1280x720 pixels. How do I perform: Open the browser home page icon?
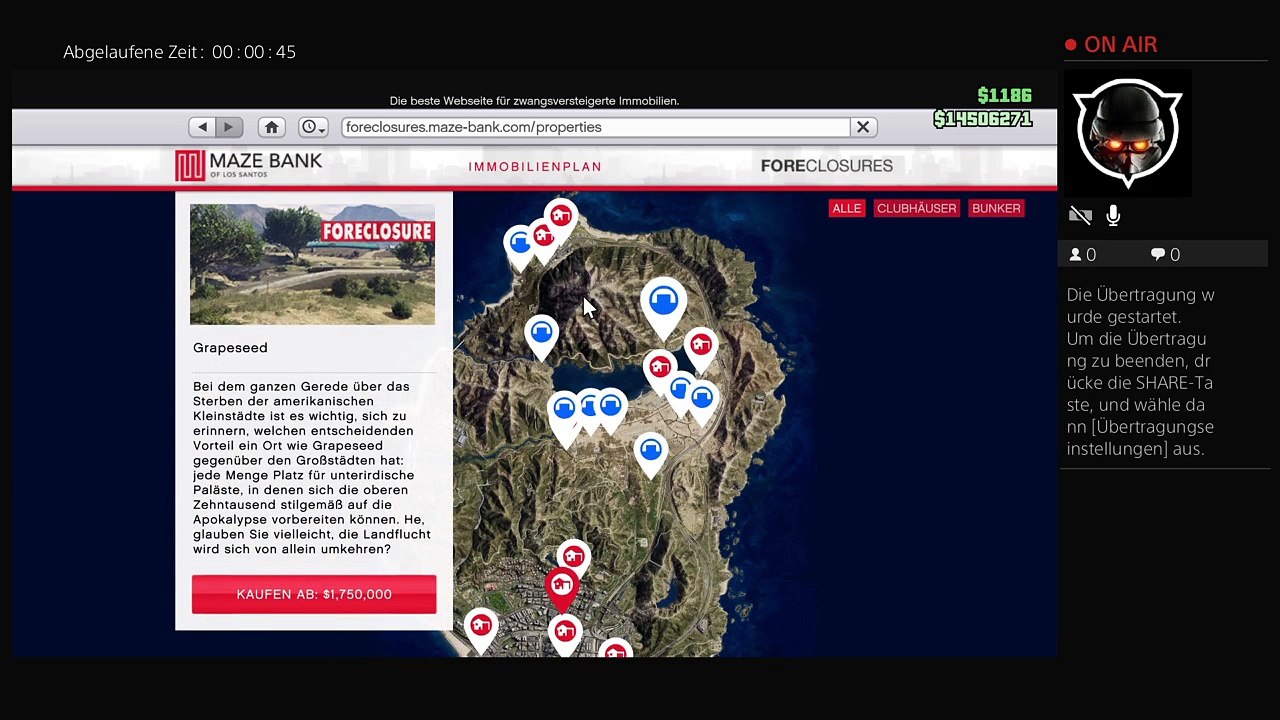(x=271, y=127)
